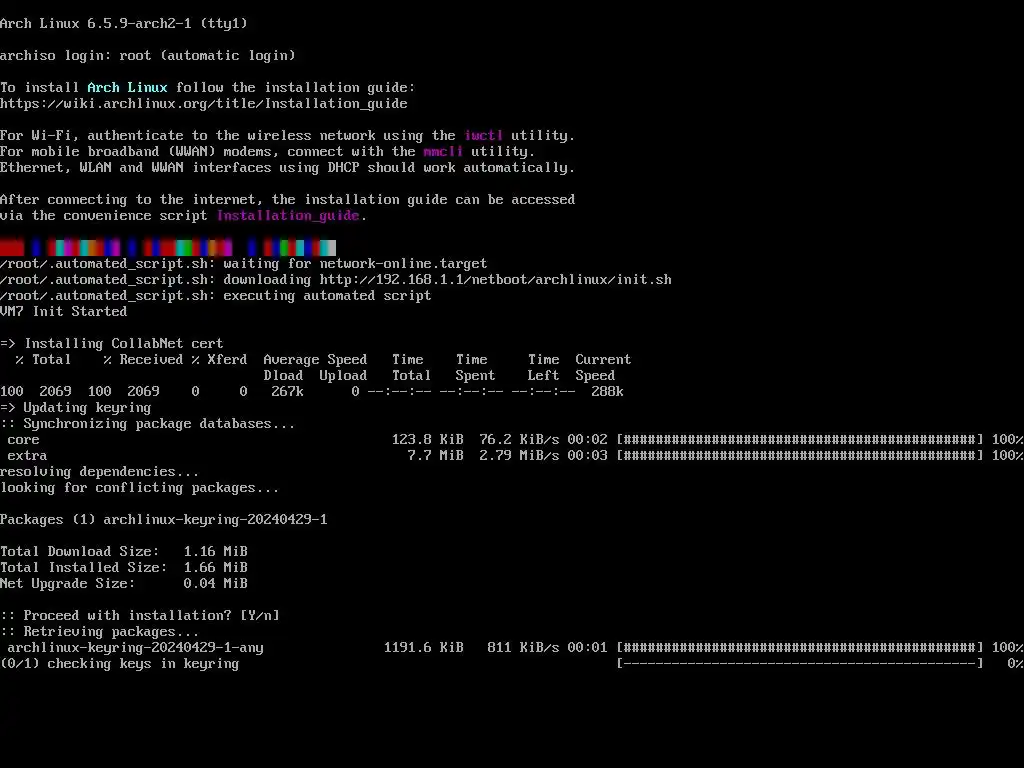
Task: Click ':: Retrieving packages...' line
Action: coord(100,632)
